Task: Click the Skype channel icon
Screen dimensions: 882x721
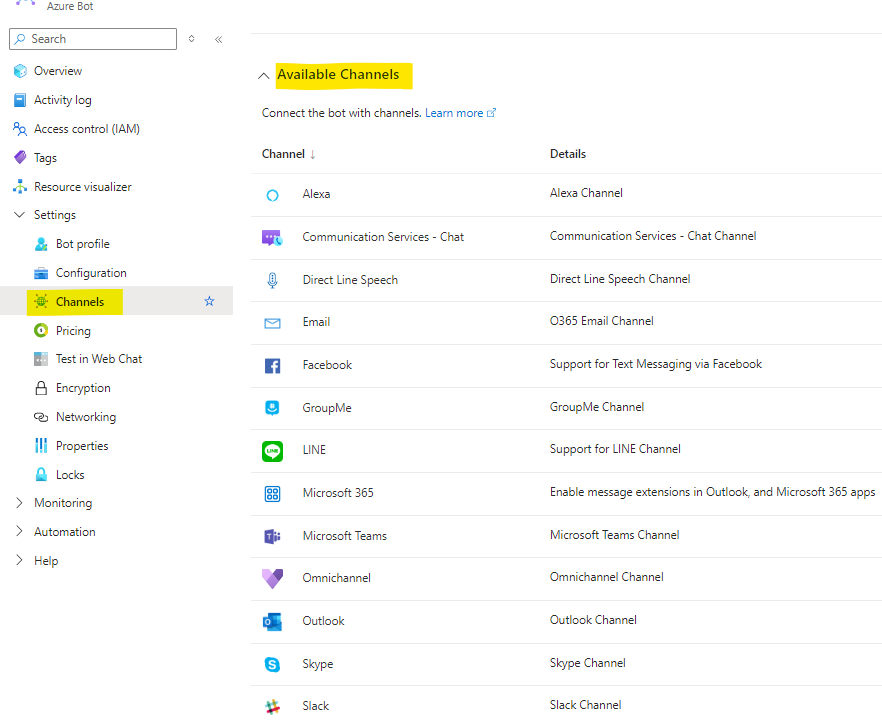Action: pos(272,664)
